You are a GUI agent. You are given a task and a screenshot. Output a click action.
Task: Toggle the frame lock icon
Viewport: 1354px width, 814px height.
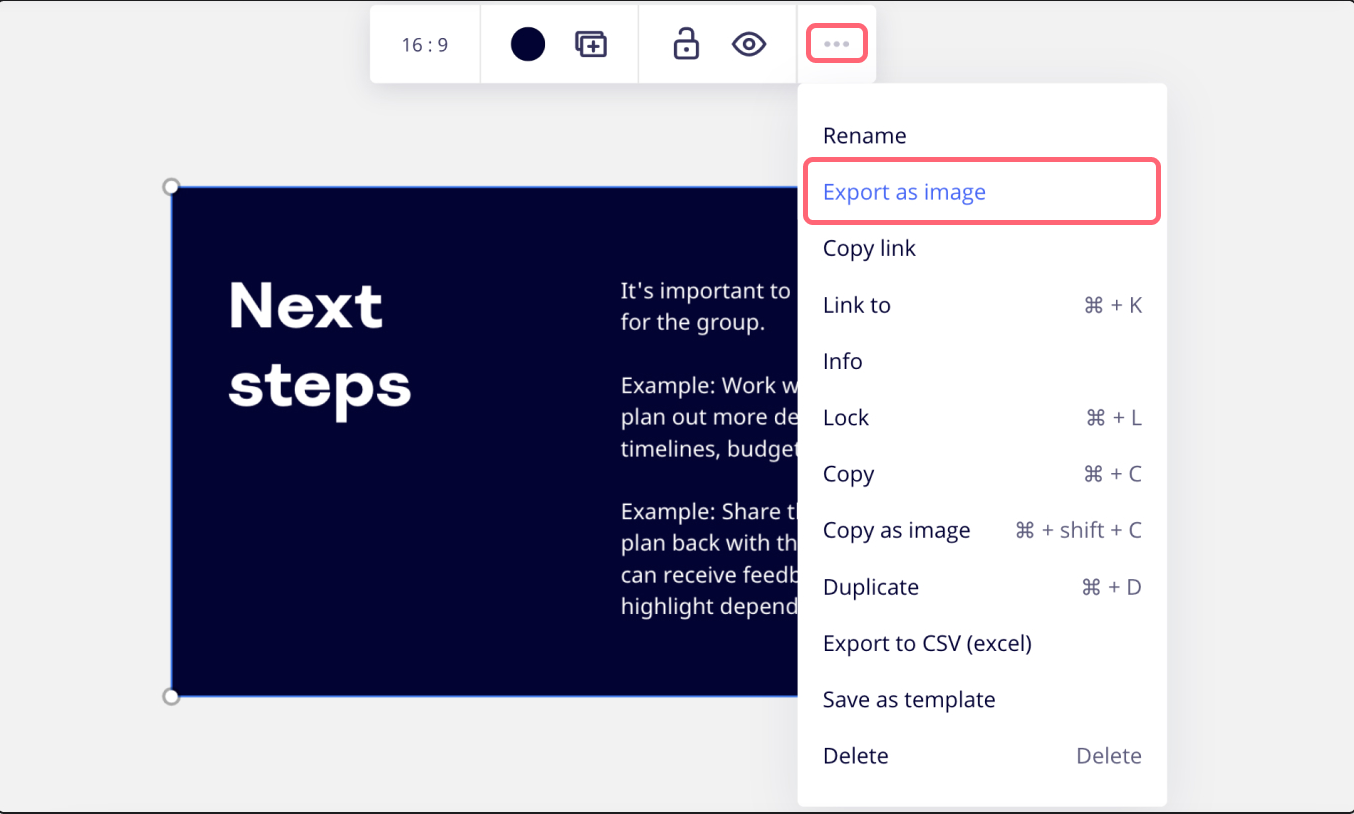click(686, 44)
